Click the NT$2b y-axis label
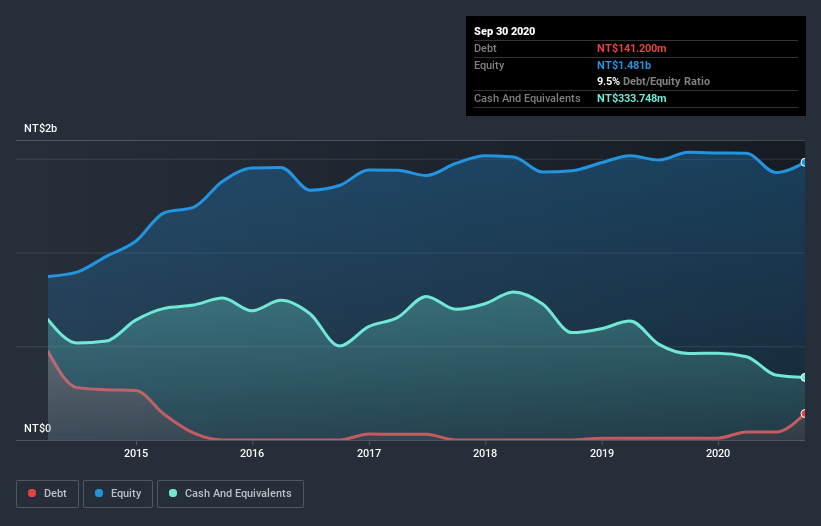This screenshot has height=526, width=821. 40,128
